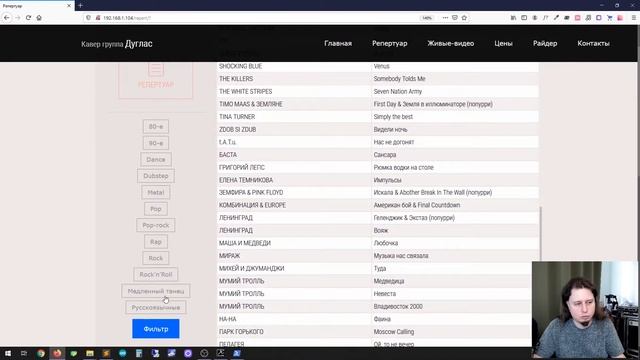
Task: Click the shopping cart extension icon
Action: tap(609, 18)
